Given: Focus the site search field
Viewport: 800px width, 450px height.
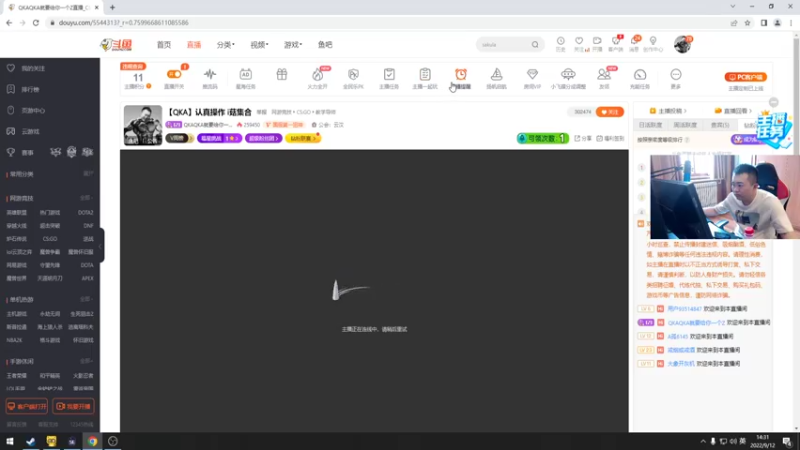Looking at the screenshot, I should pos(504,45).
